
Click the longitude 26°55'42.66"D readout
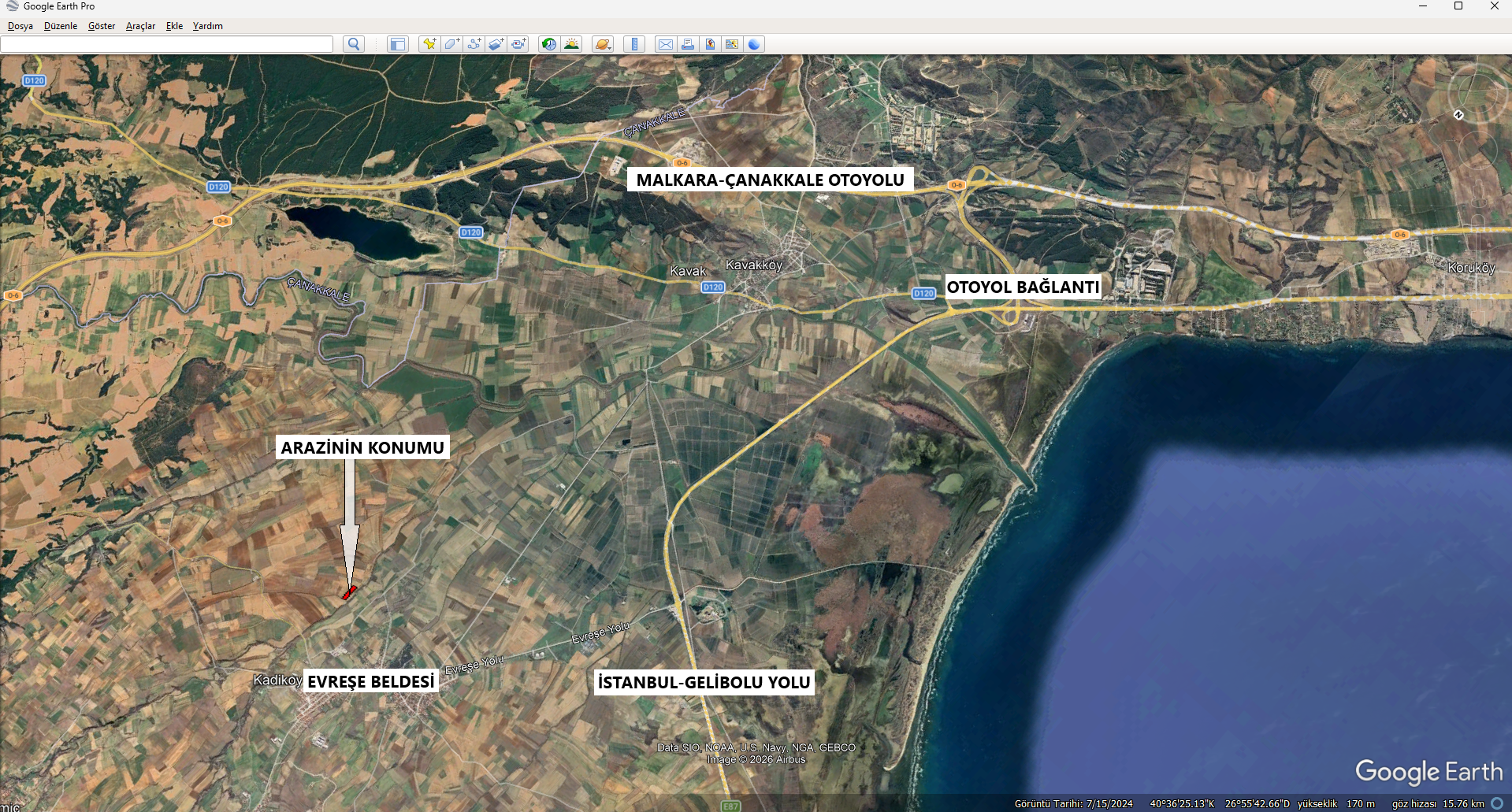tap(1258, 804)
